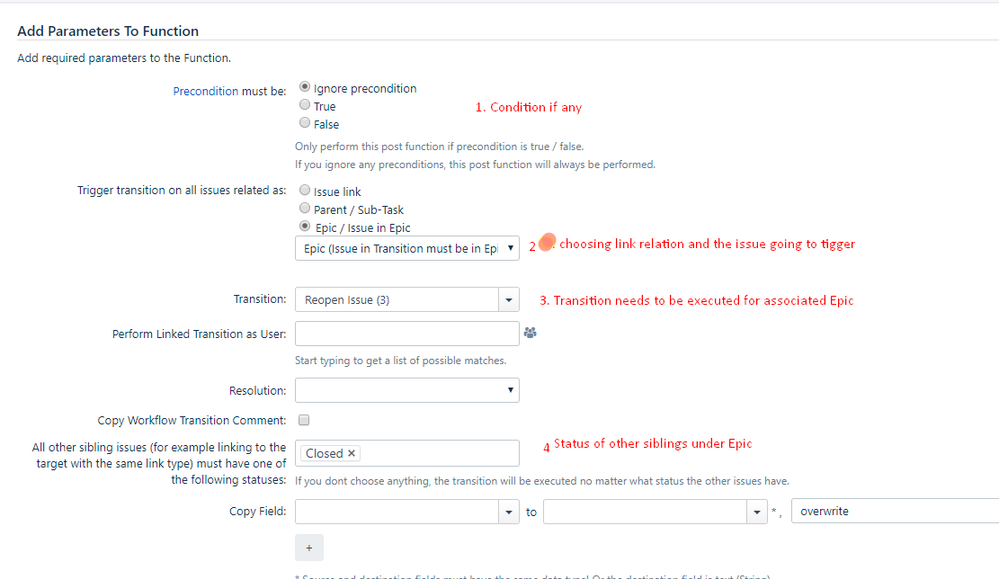Screen dimensions: 999x579
Task: Open the Precondition help link
Action: coord(206,91)
